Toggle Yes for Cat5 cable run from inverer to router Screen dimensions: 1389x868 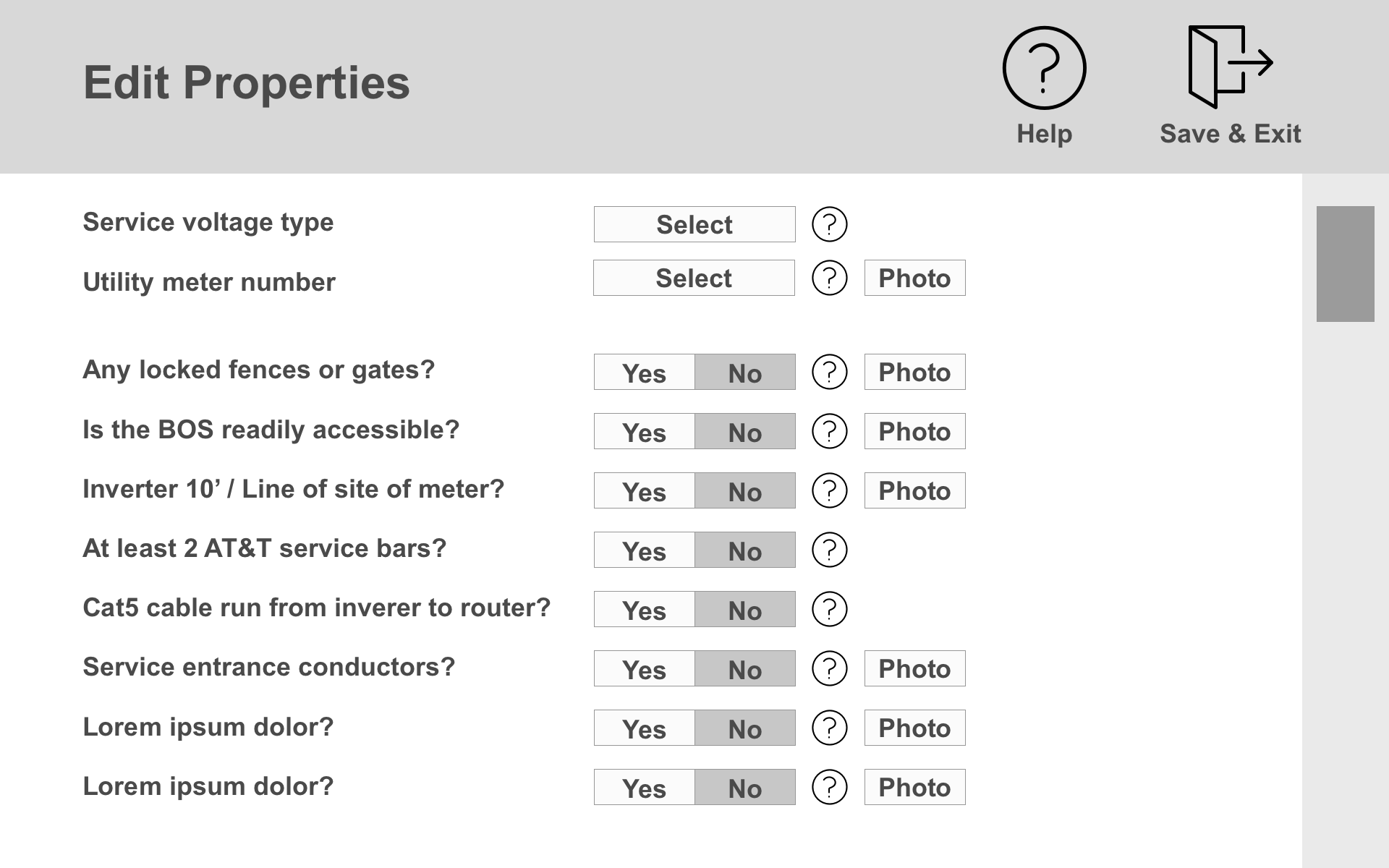pyautogui.click(x=644, y=607)
